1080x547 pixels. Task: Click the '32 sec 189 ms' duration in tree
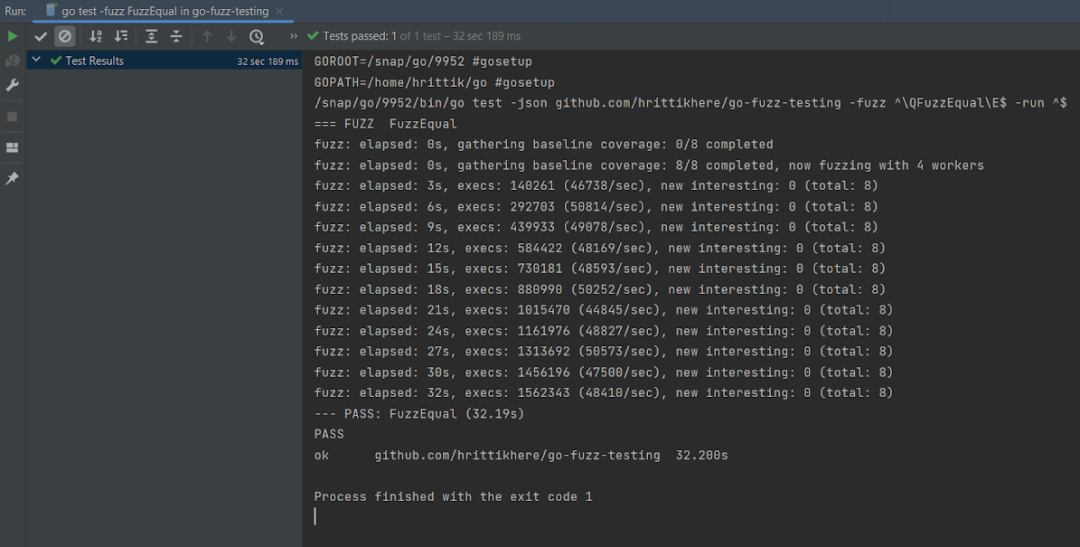click(267, 61)
